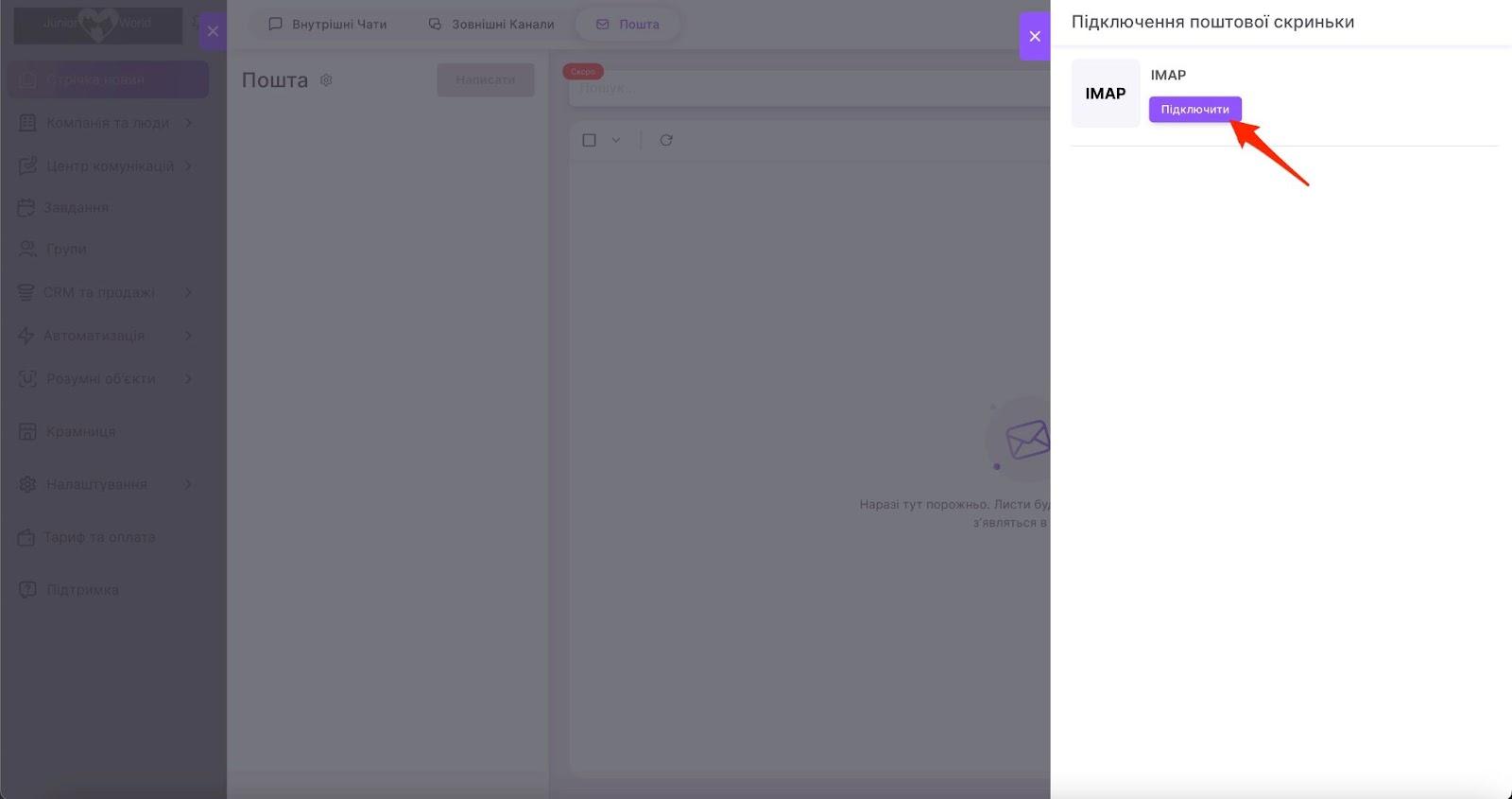Click the Тариф та оплата icon

click(x=26, y=537)
